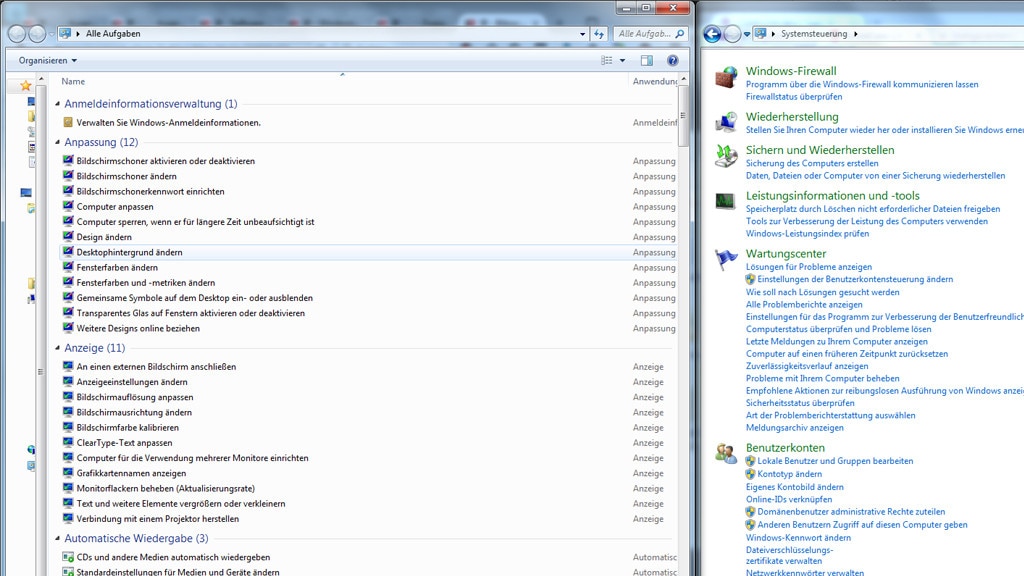Select Bildschirmschonerkennwort einrichten

tap(150, 191)
